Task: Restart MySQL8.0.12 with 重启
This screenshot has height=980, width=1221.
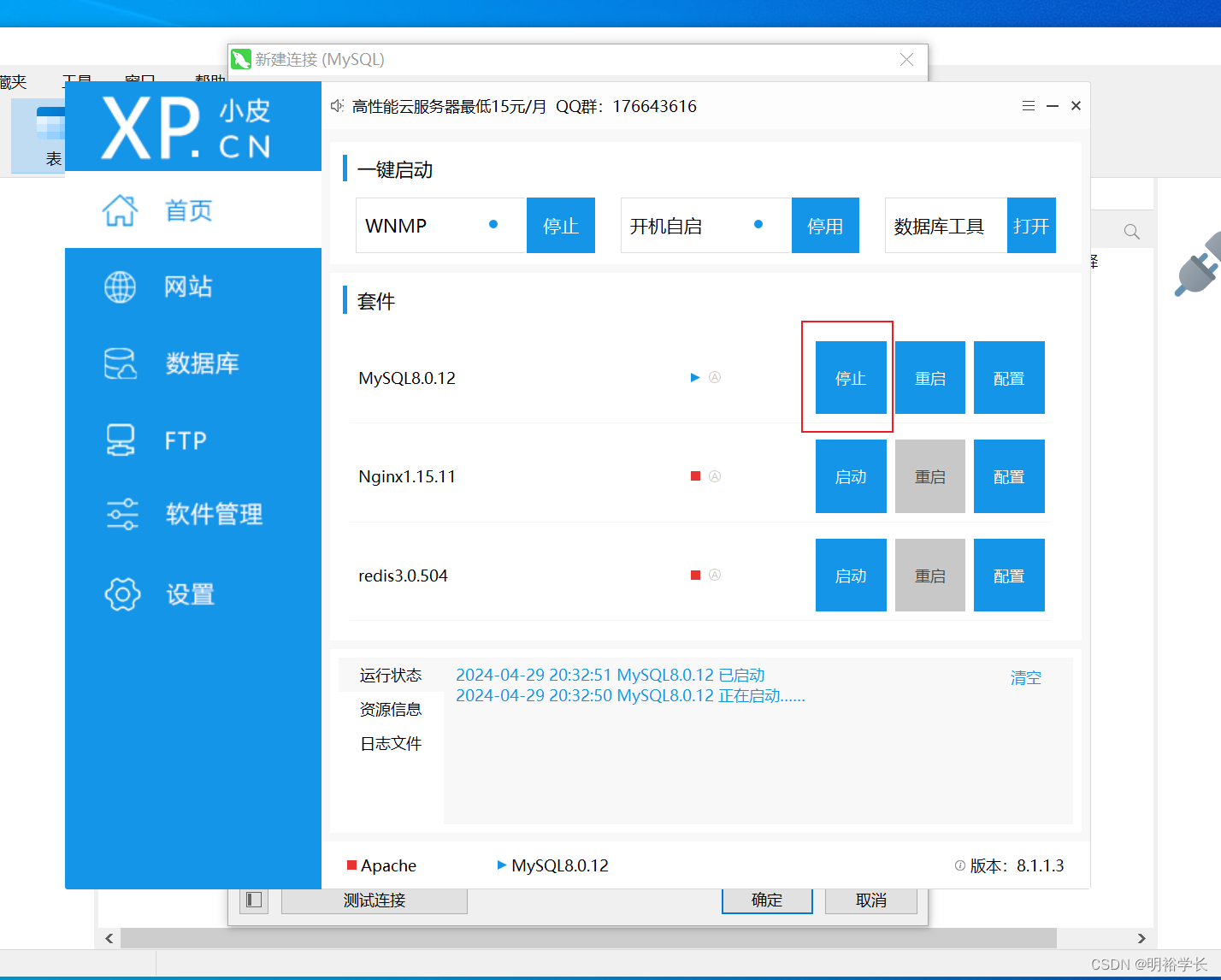Action: 930,378
